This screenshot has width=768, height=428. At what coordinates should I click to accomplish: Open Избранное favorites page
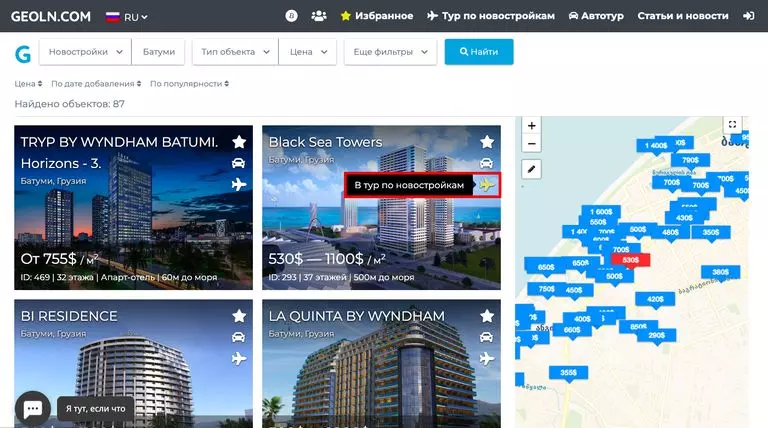point(377,16)
